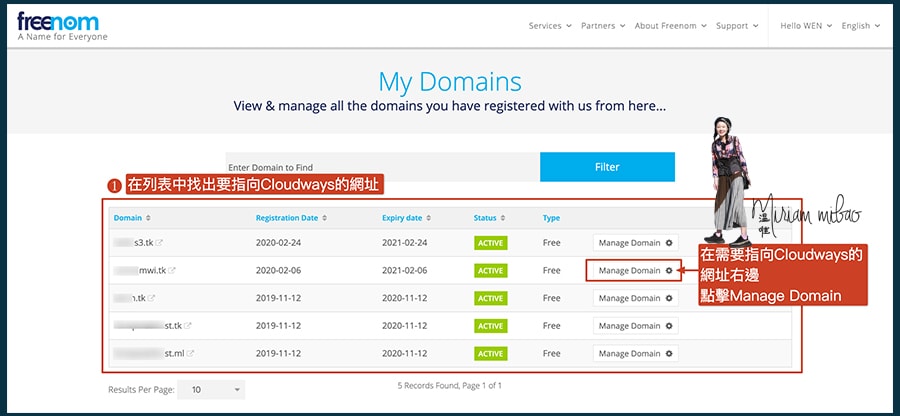Click the Filter button

point(607,167)
